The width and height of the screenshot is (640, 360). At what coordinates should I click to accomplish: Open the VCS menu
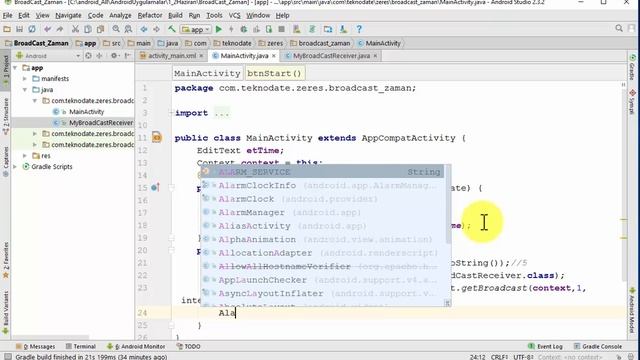[x=234, y=16]
